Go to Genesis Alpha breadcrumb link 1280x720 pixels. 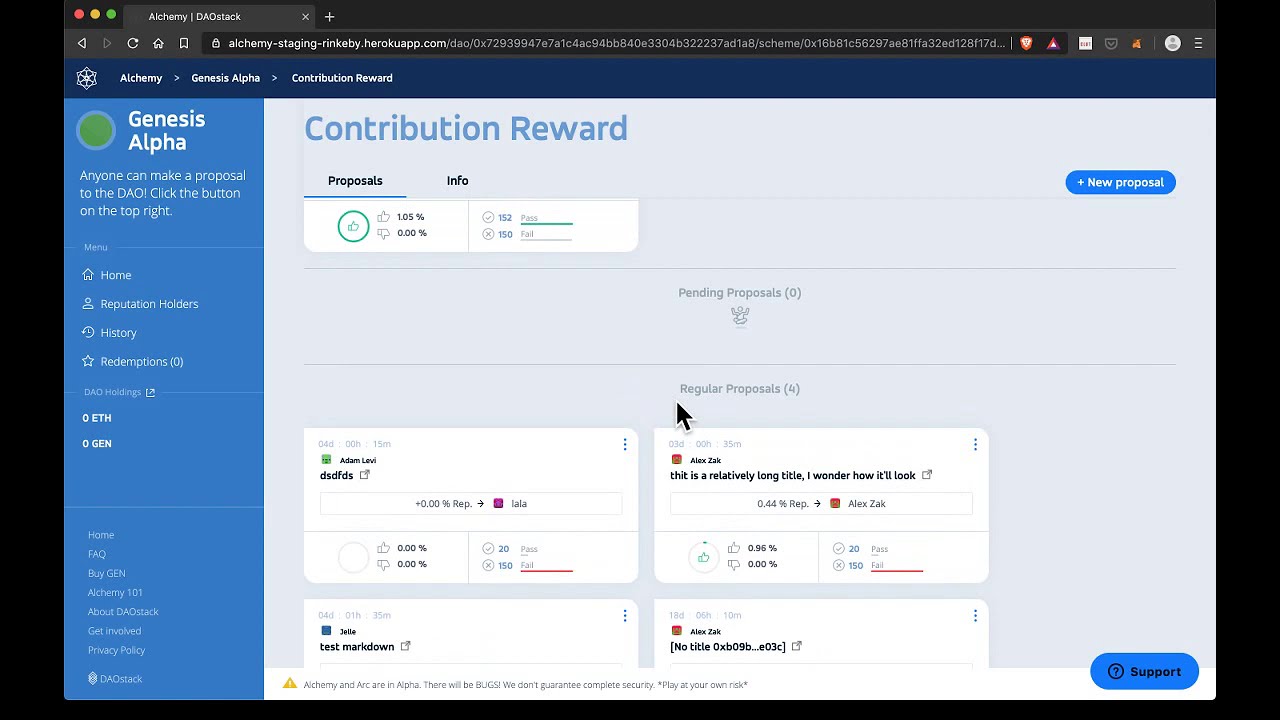click(225, 78)
